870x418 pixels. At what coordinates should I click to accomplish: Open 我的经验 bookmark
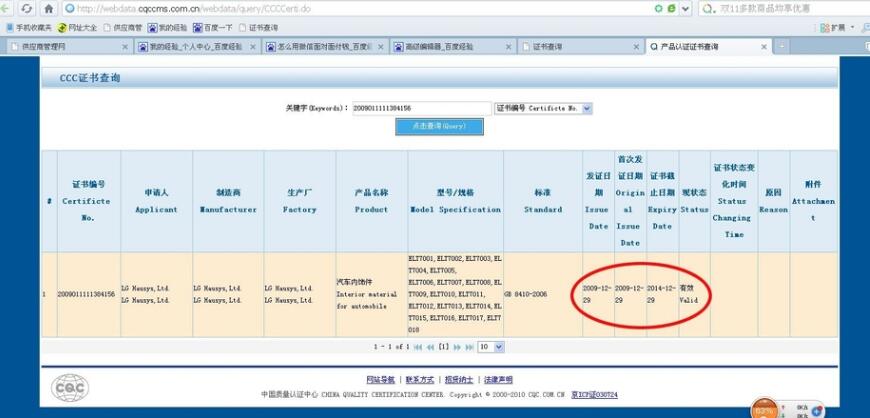coord(169,27)
